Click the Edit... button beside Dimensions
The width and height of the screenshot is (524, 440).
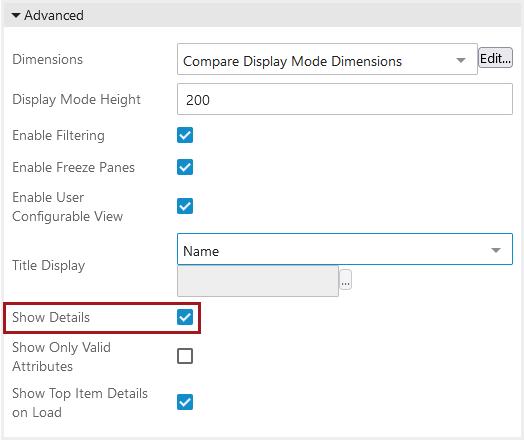coord(495,58)
